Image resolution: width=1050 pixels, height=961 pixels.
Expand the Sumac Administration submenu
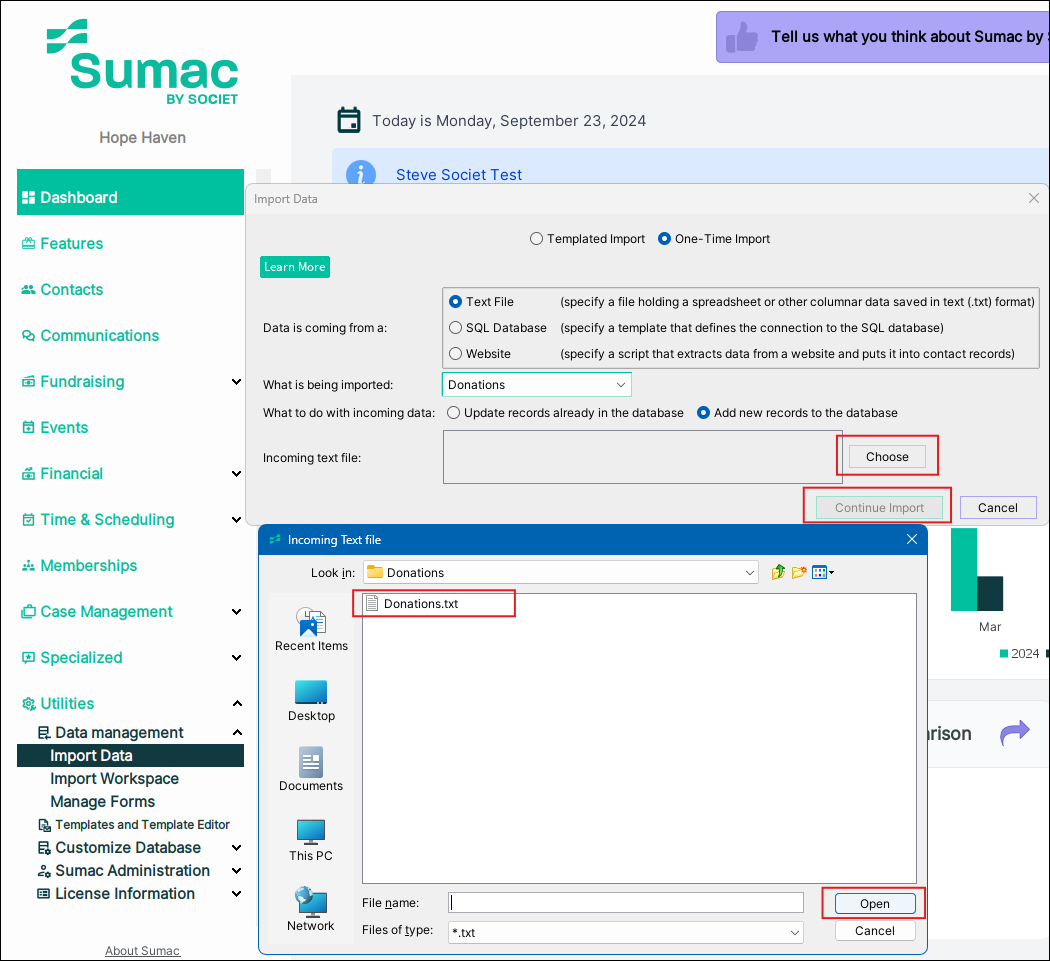(x=236, y=871)
